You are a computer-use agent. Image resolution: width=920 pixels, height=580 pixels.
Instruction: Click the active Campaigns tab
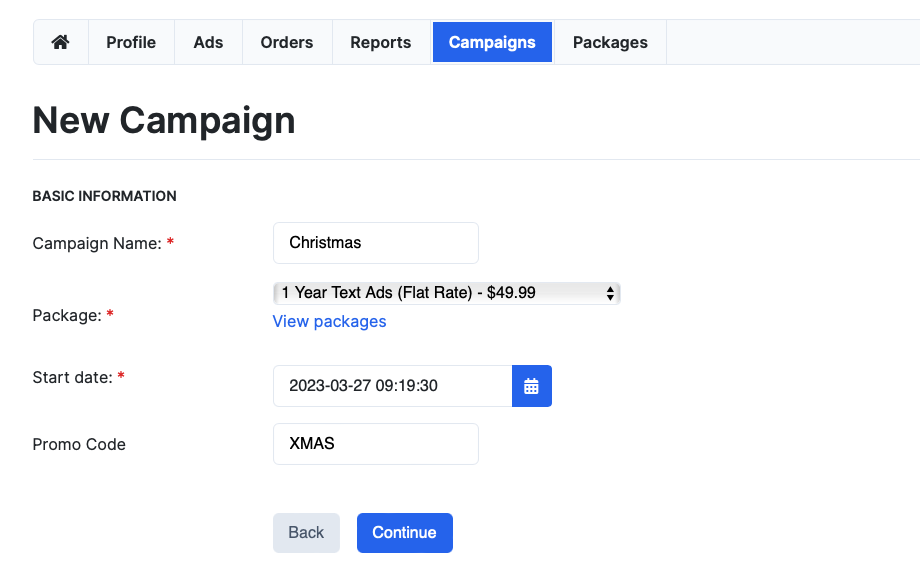[492, 42]
